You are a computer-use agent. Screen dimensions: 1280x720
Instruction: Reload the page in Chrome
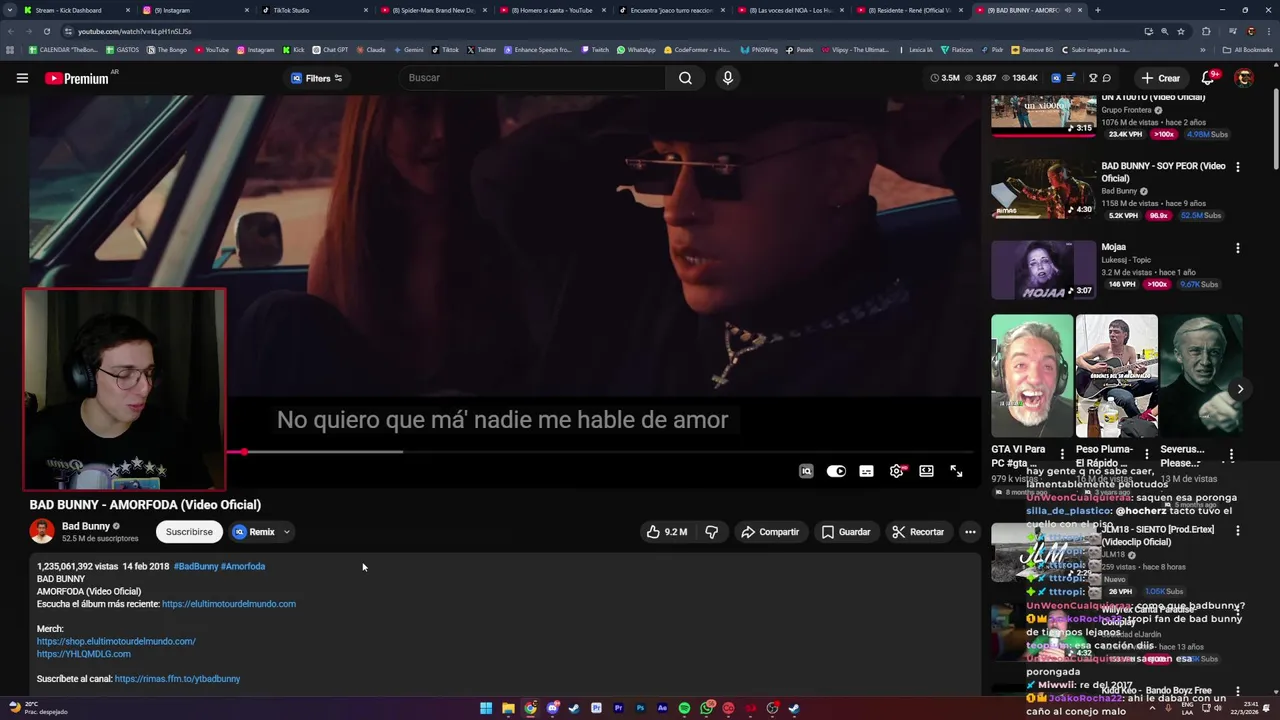click(46, 31)
